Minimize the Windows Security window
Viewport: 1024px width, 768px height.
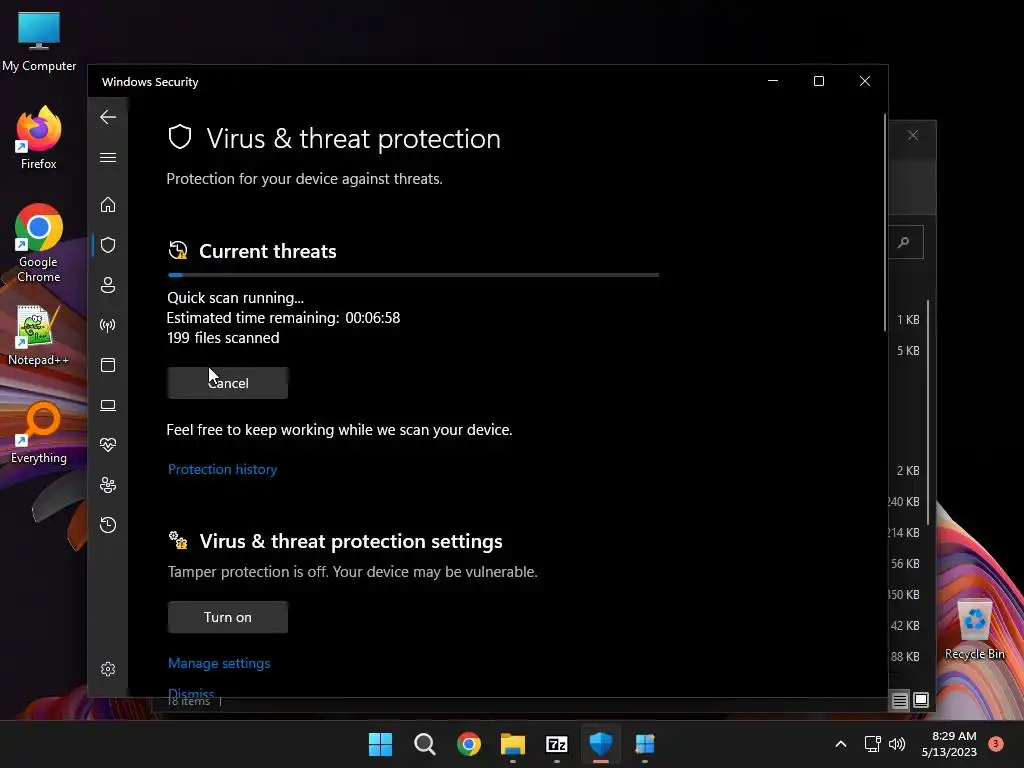(773, 81)
